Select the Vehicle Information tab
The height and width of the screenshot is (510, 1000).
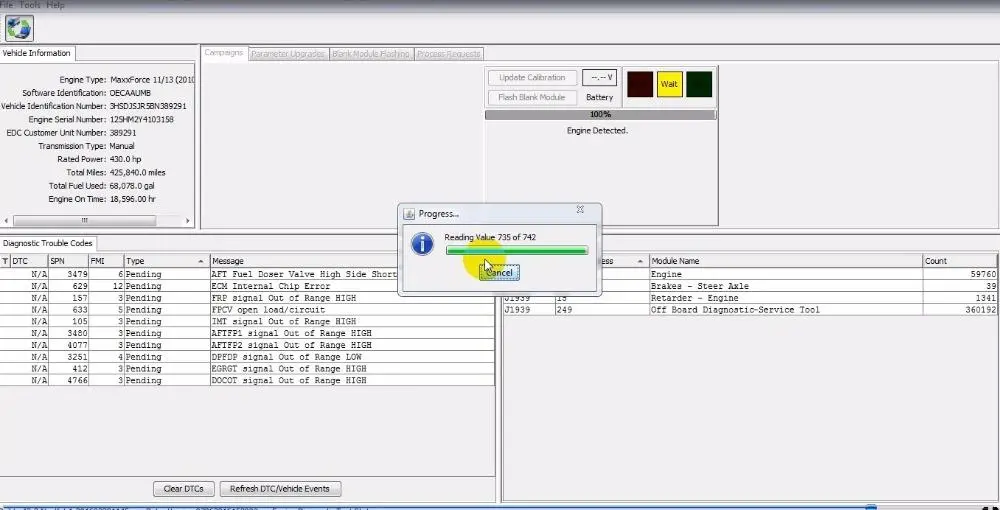click(x=36, y=53)
